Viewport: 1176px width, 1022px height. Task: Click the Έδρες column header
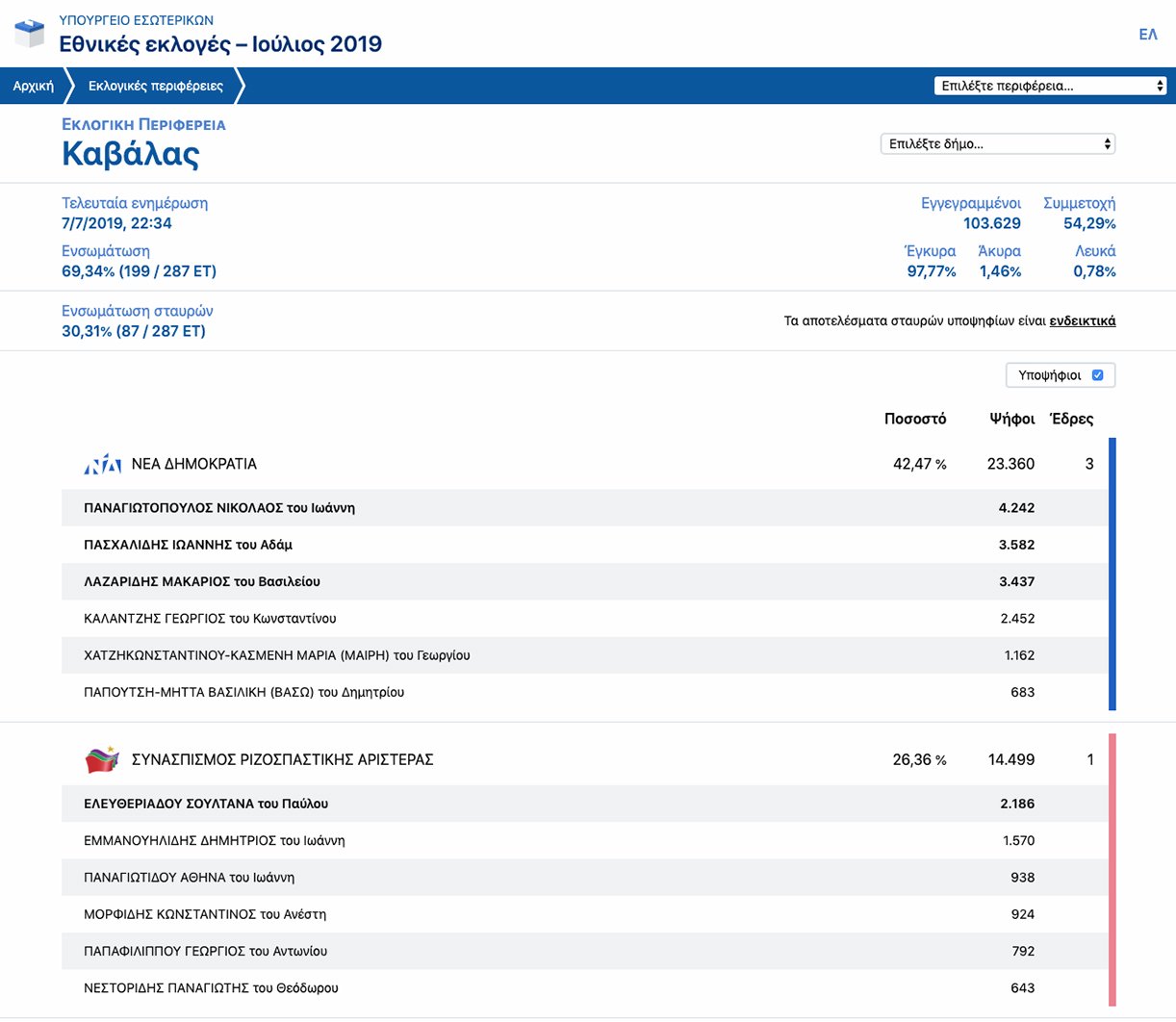click(x=1071, y=419)
